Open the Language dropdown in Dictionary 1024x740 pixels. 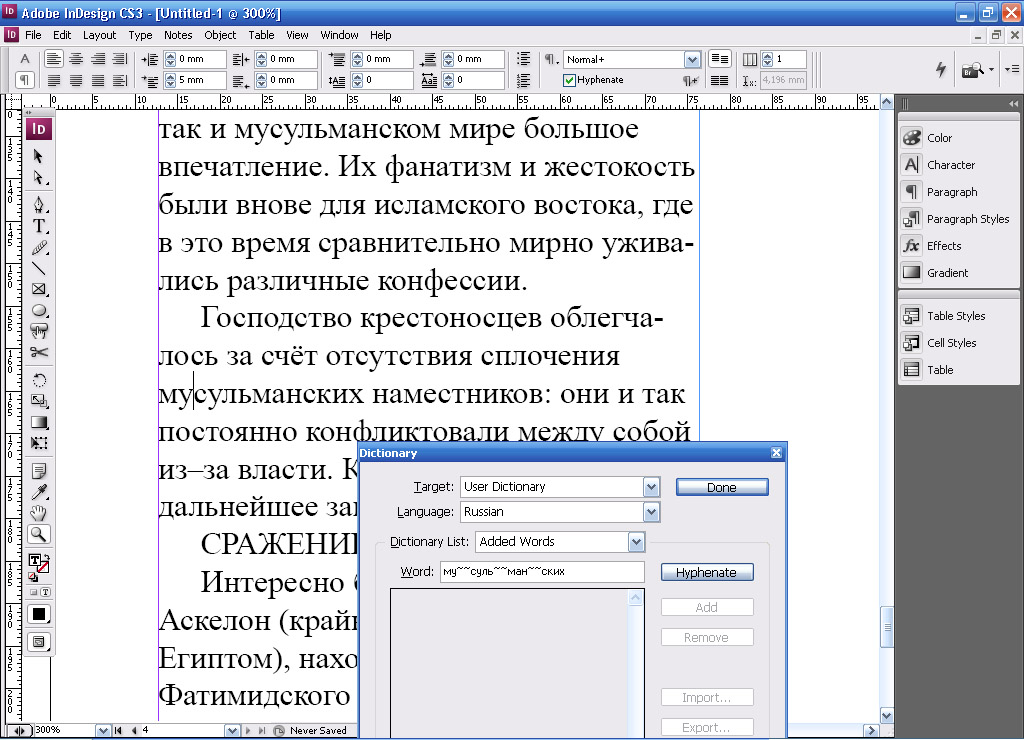650,512
